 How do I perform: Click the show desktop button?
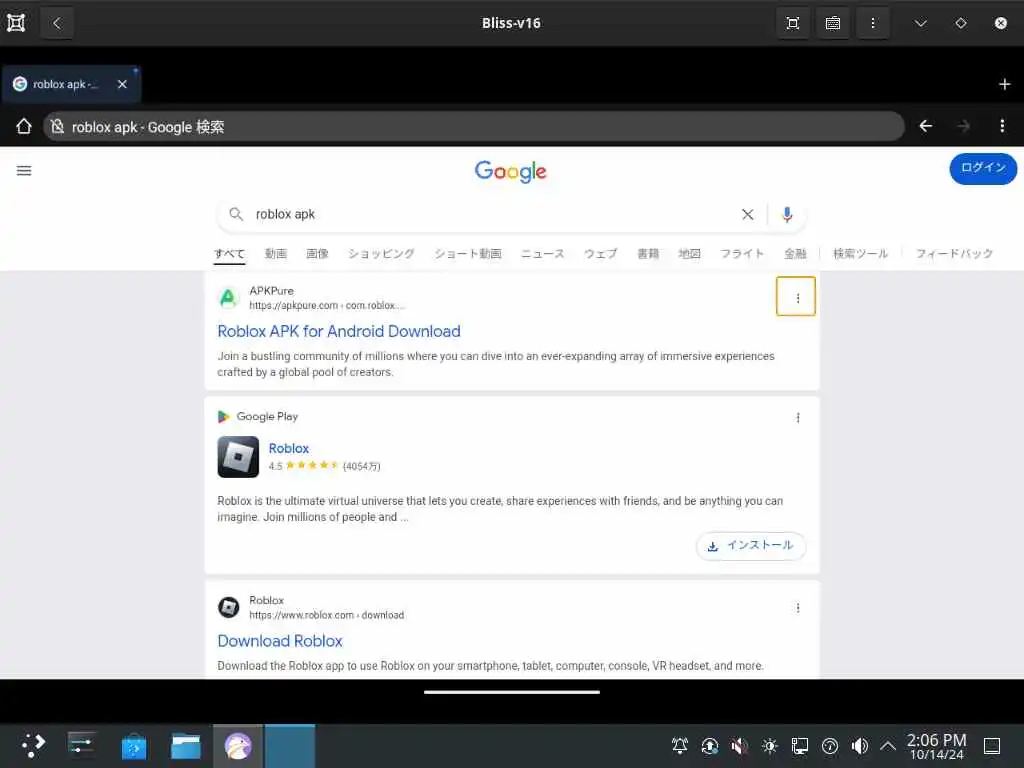click(x=992, y=746)
